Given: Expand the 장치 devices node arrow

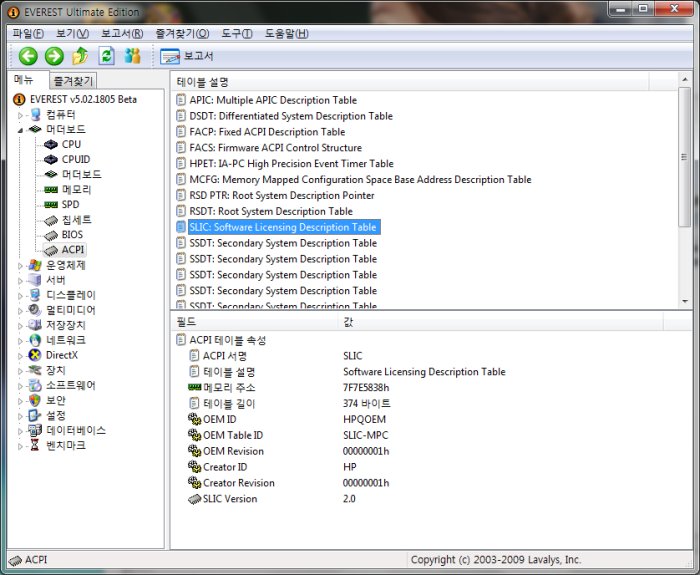Looking at the screenshot, I should pos(20,371).
